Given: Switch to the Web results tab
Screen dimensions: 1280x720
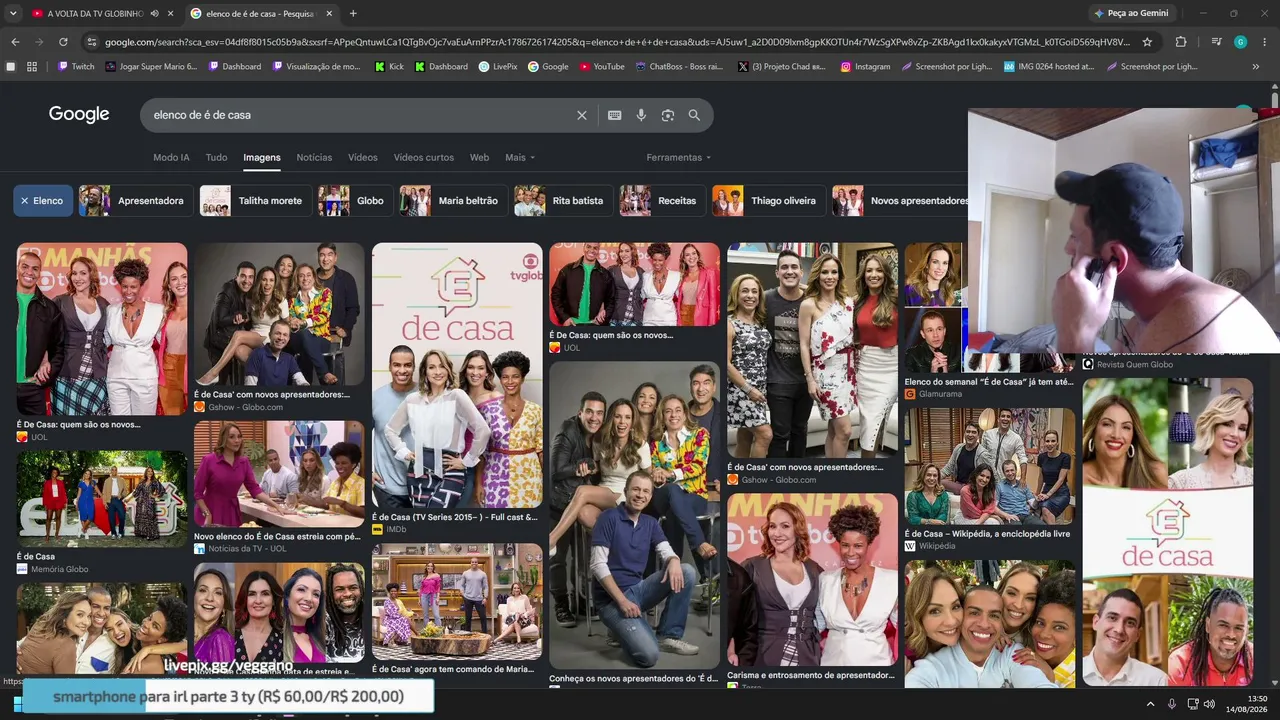Looking at the screenshot, I should point(480,157).
